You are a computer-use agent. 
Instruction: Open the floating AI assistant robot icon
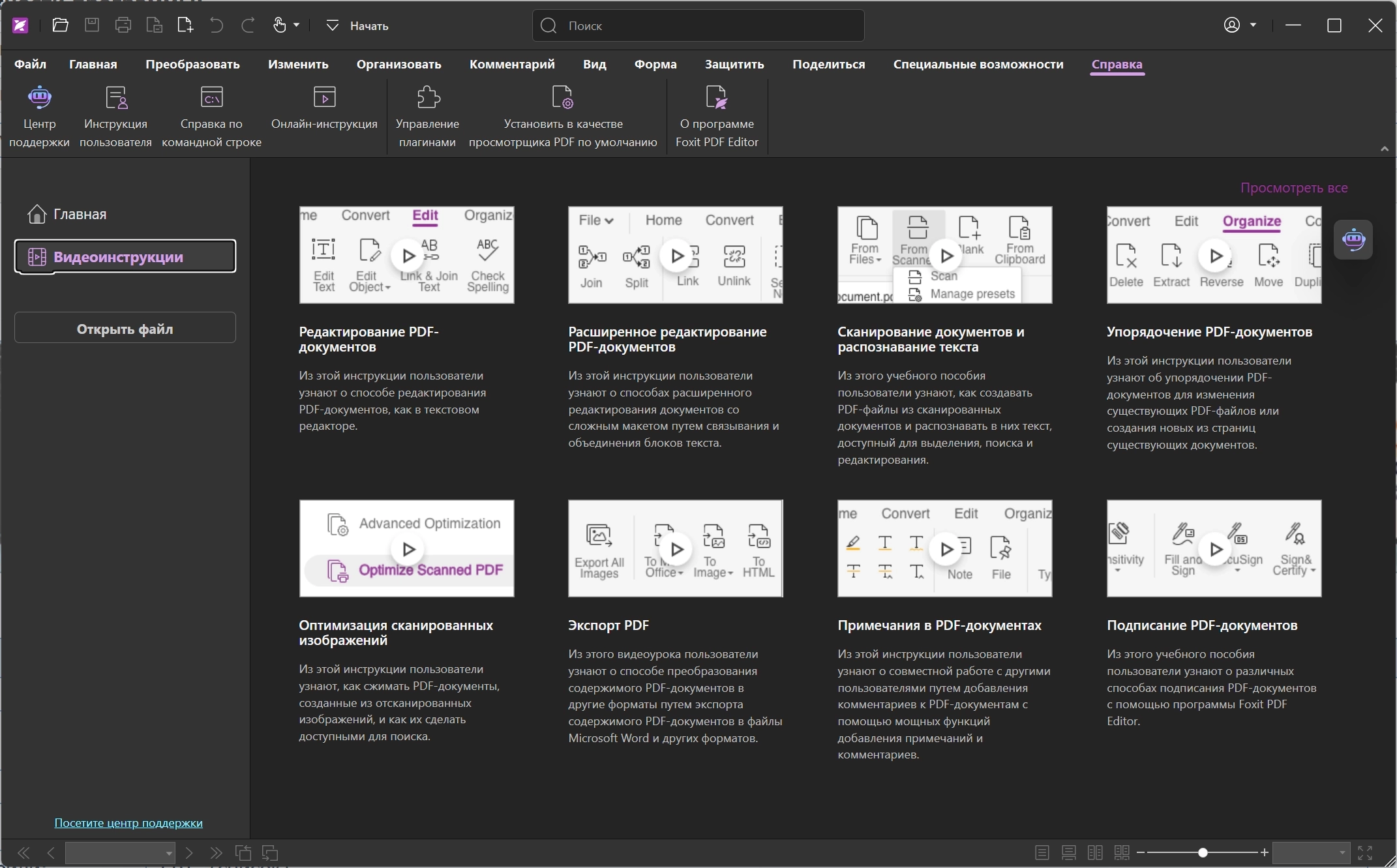click(x=1353, y=239)
